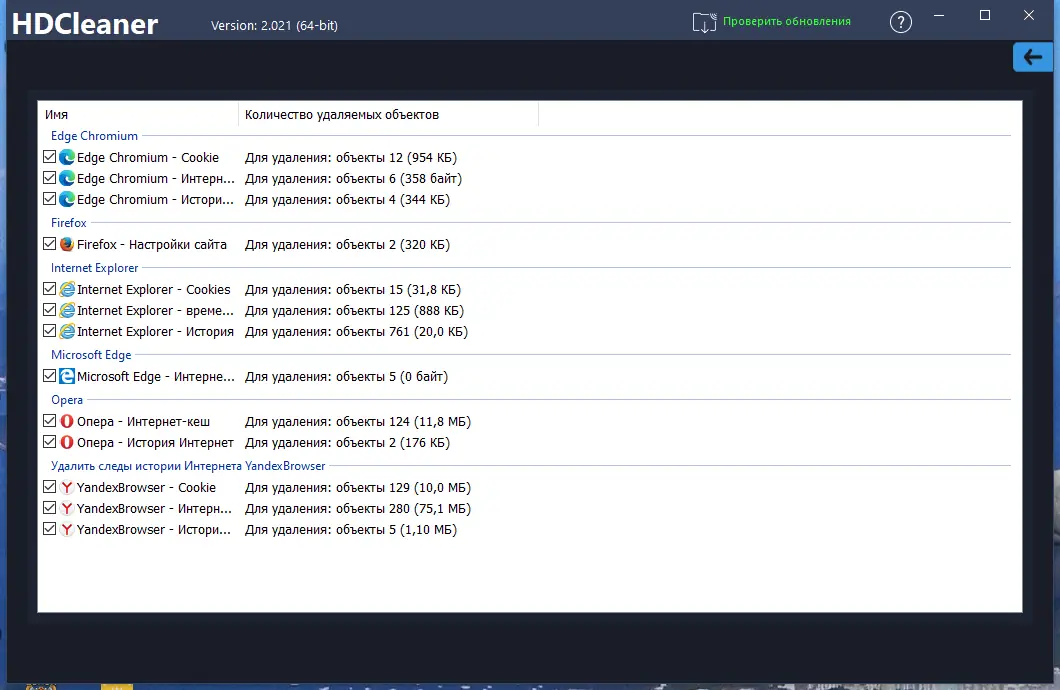Collapse Удалить следы истории Интернета YandexBrowser group
This screenshot has width=1060, height=690.
point(188,466)
